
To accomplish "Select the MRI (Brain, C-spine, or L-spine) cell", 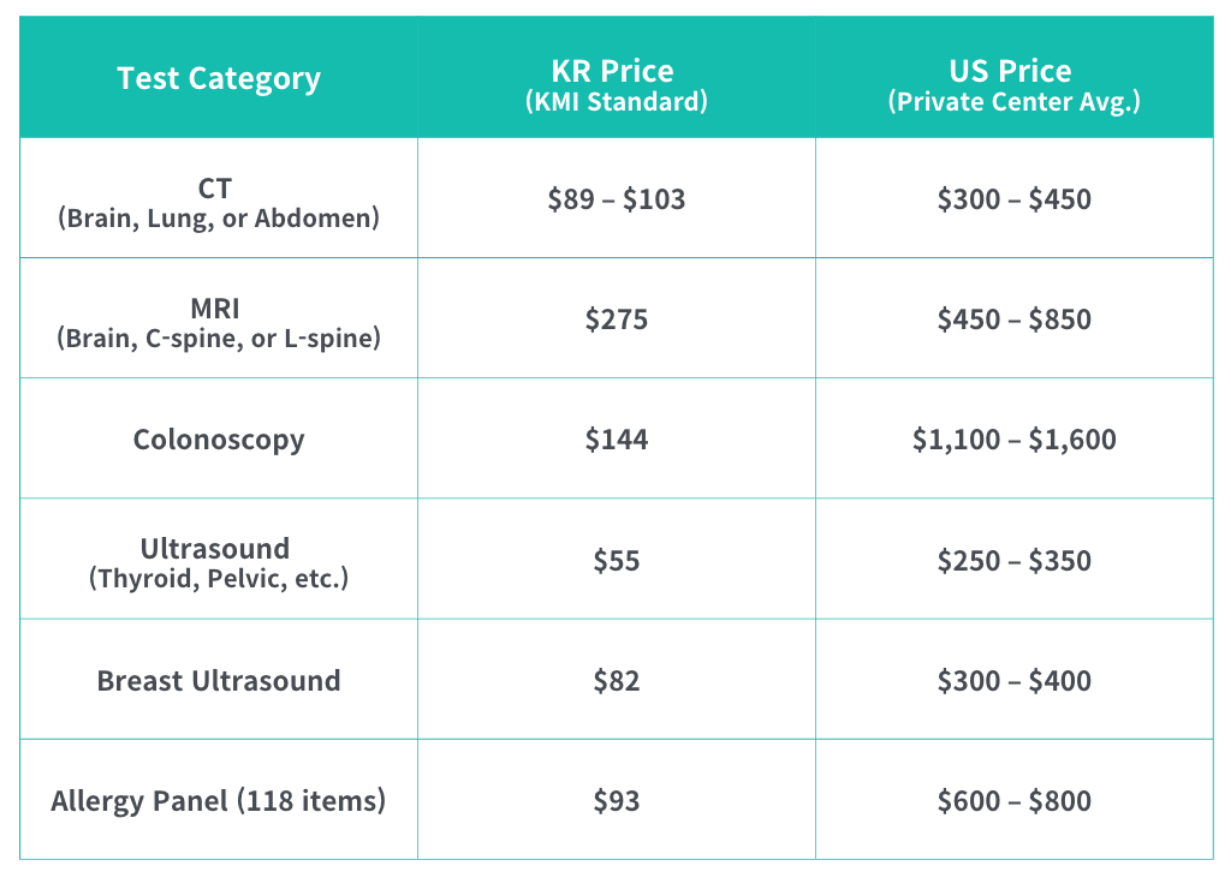I will click(219, 325).
